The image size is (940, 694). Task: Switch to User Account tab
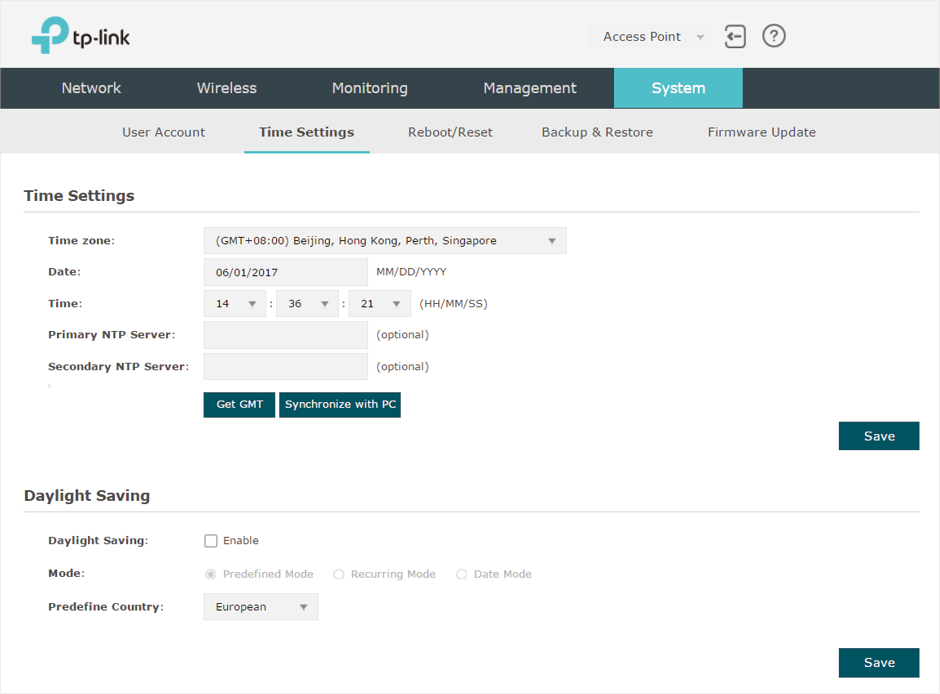coord(164,132)
